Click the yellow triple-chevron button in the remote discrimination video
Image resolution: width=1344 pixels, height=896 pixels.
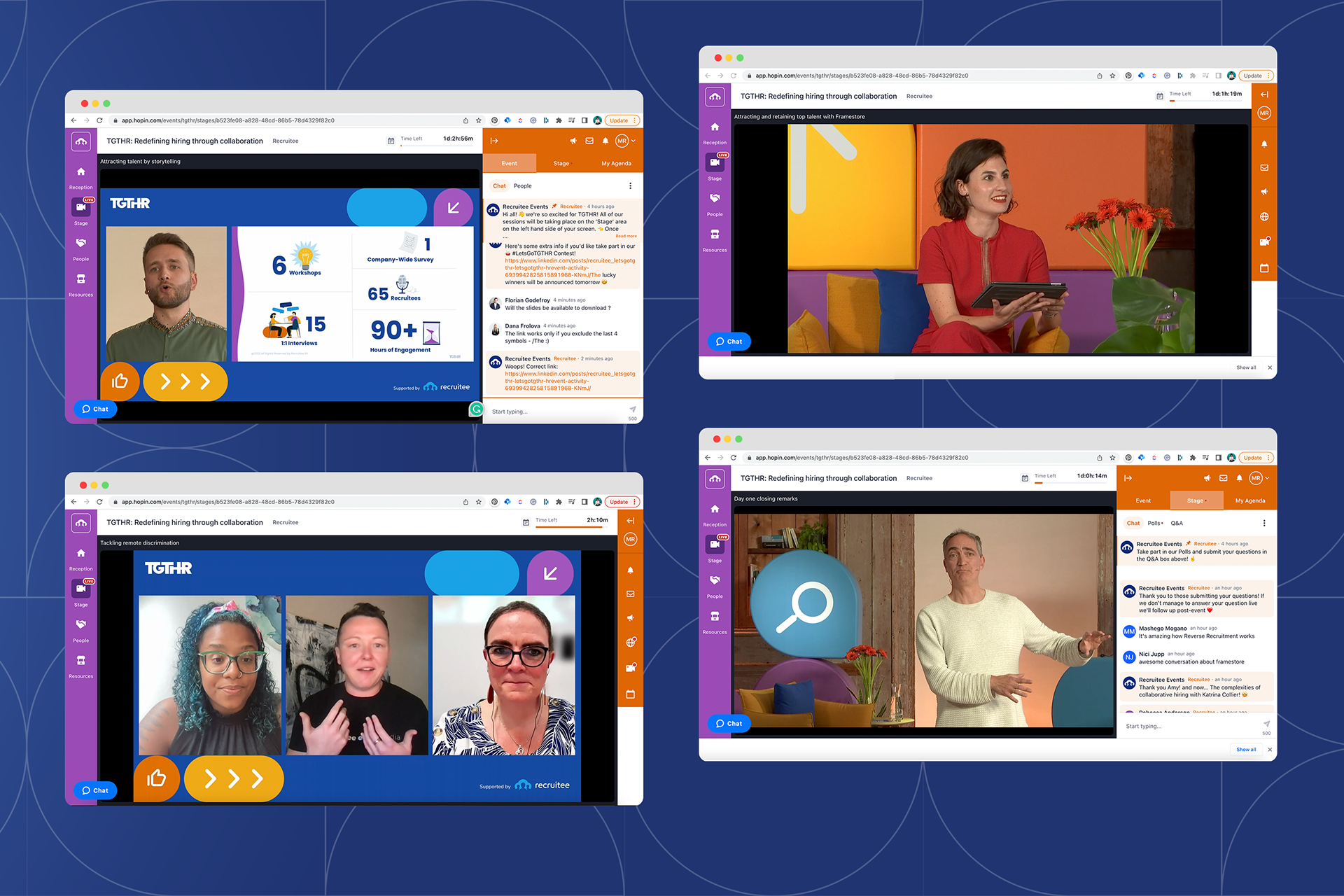234,778
